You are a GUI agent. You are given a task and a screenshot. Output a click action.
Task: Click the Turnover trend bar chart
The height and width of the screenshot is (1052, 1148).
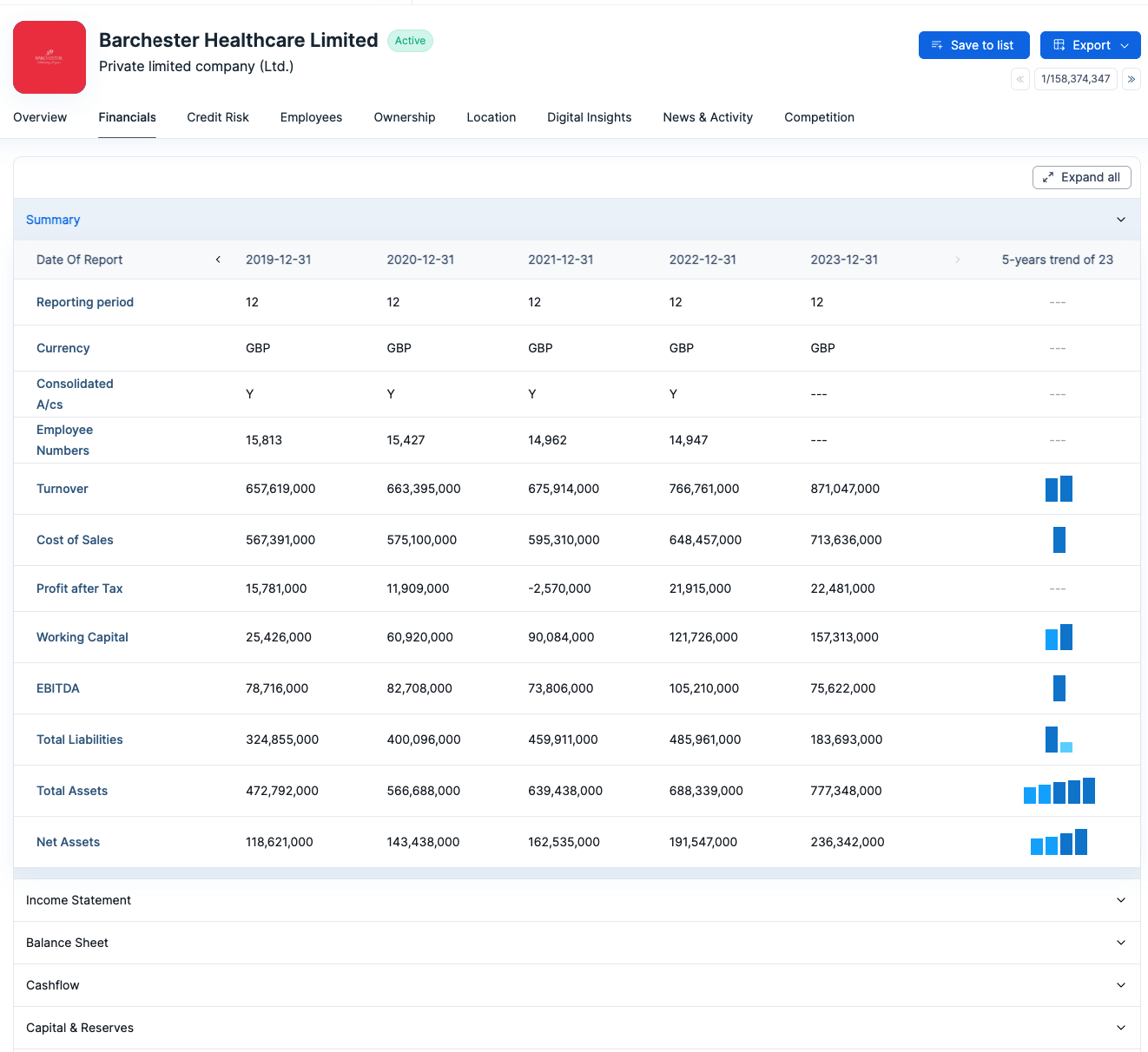(x=1059, y=489)
